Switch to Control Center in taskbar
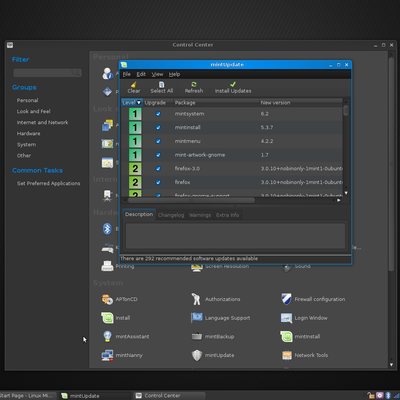The height and width of the screenshot is (400, 400). (x=169, y=396)
